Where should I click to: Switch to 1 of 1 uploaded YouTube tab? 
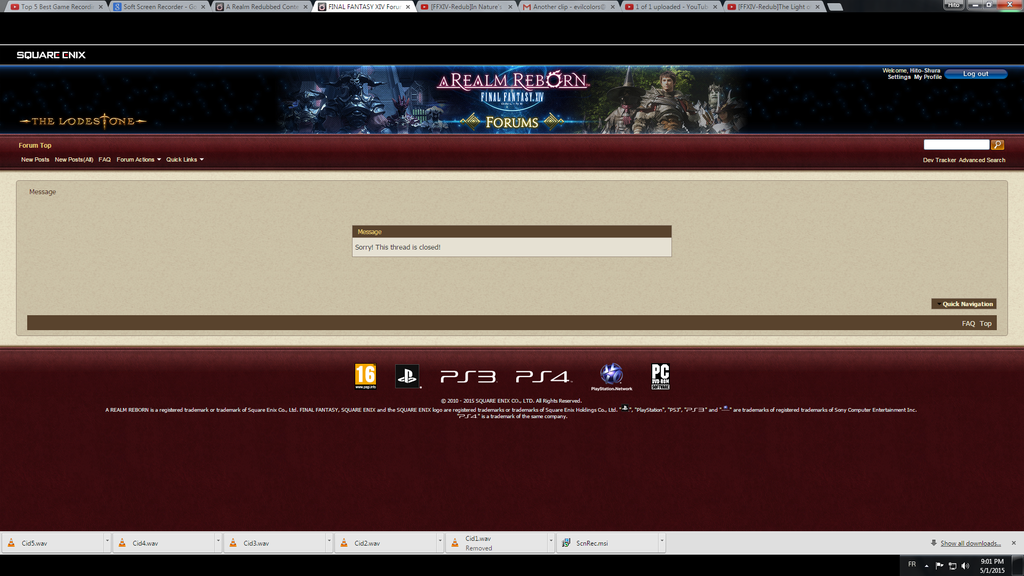[671, 7]
